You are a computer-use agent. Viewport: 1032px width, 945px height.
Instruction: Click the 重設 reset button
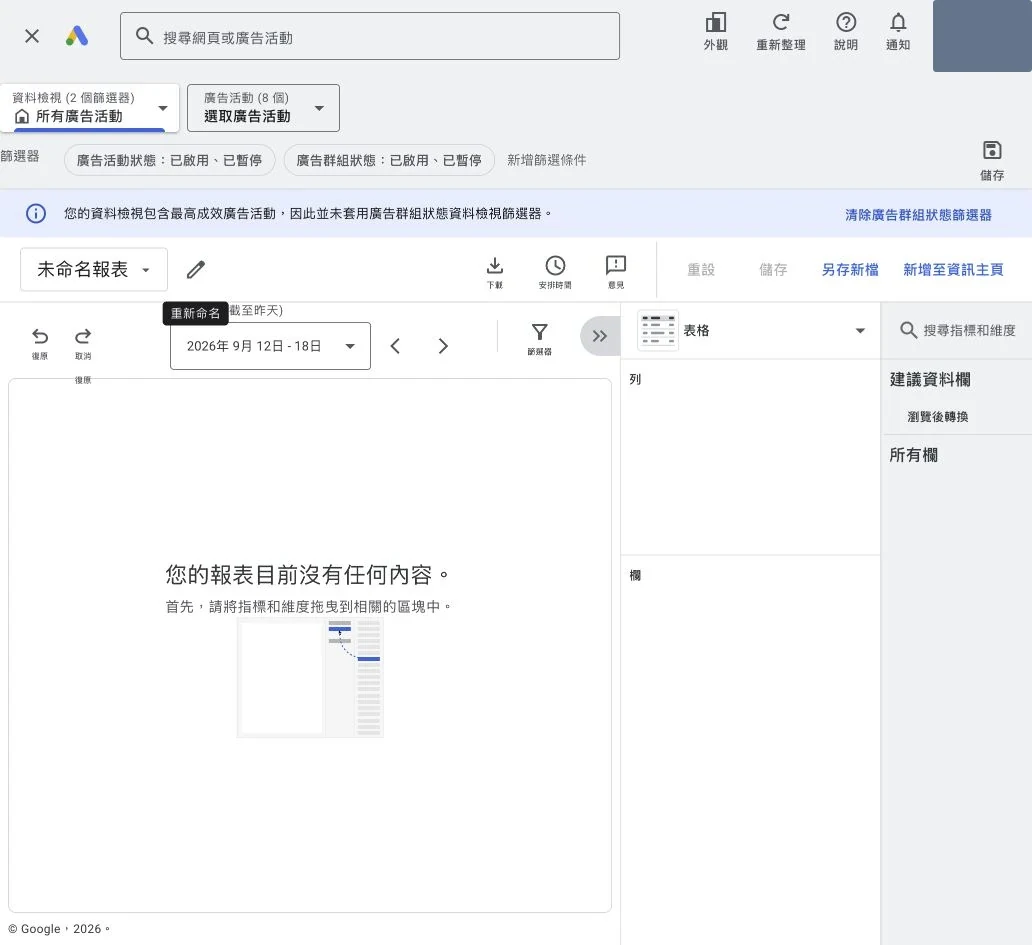(x=701, y=270)
